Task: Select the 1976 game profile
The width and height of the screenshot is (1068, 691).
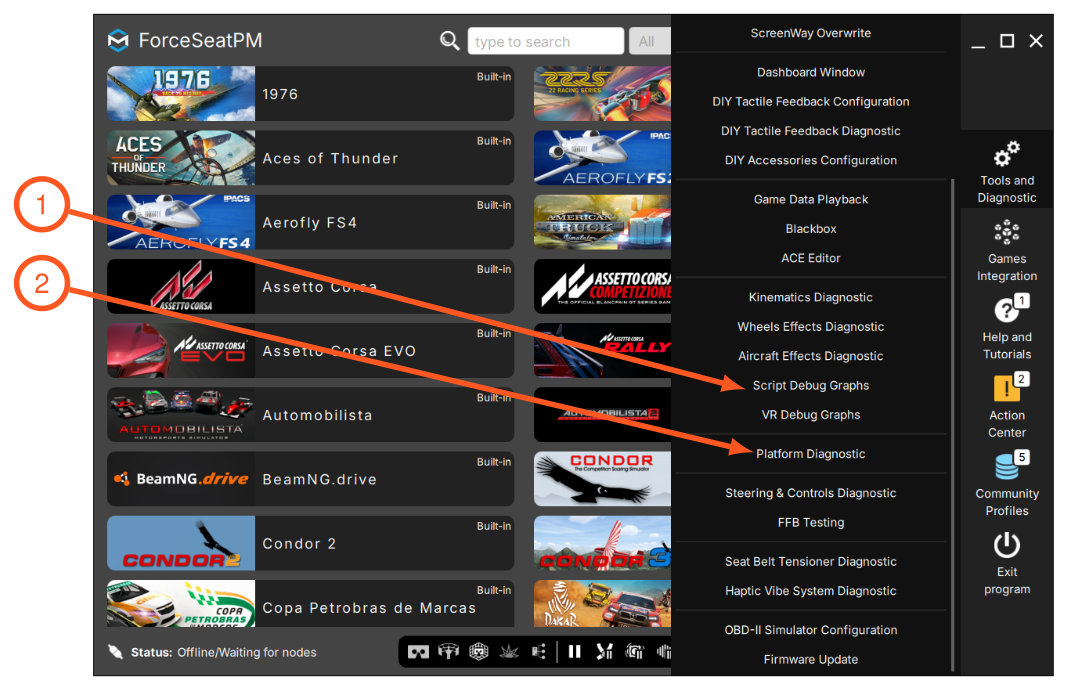Action: (x=311, y=93)
